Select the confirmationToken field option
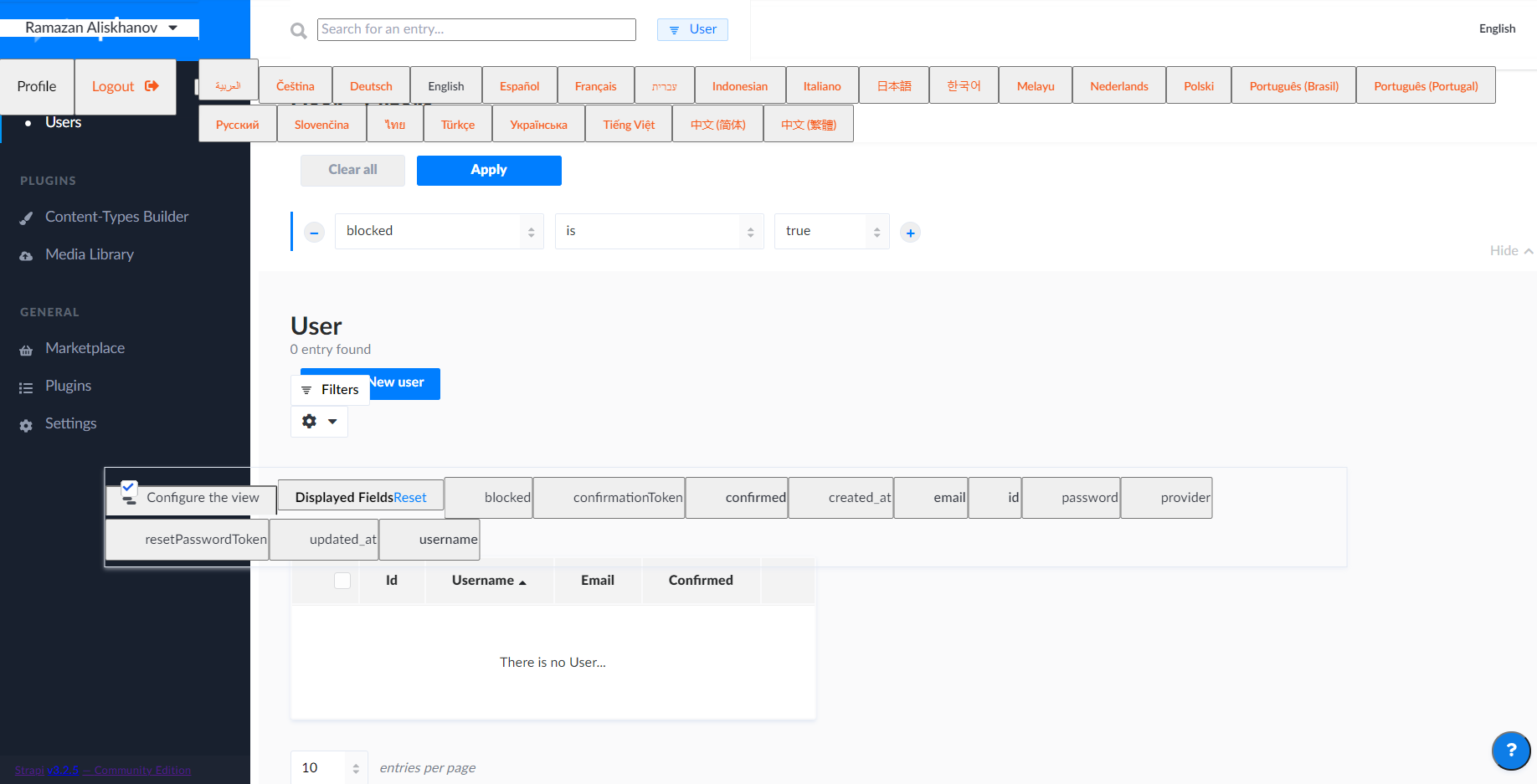The image size is (1537, 784). tap(609, 498)
